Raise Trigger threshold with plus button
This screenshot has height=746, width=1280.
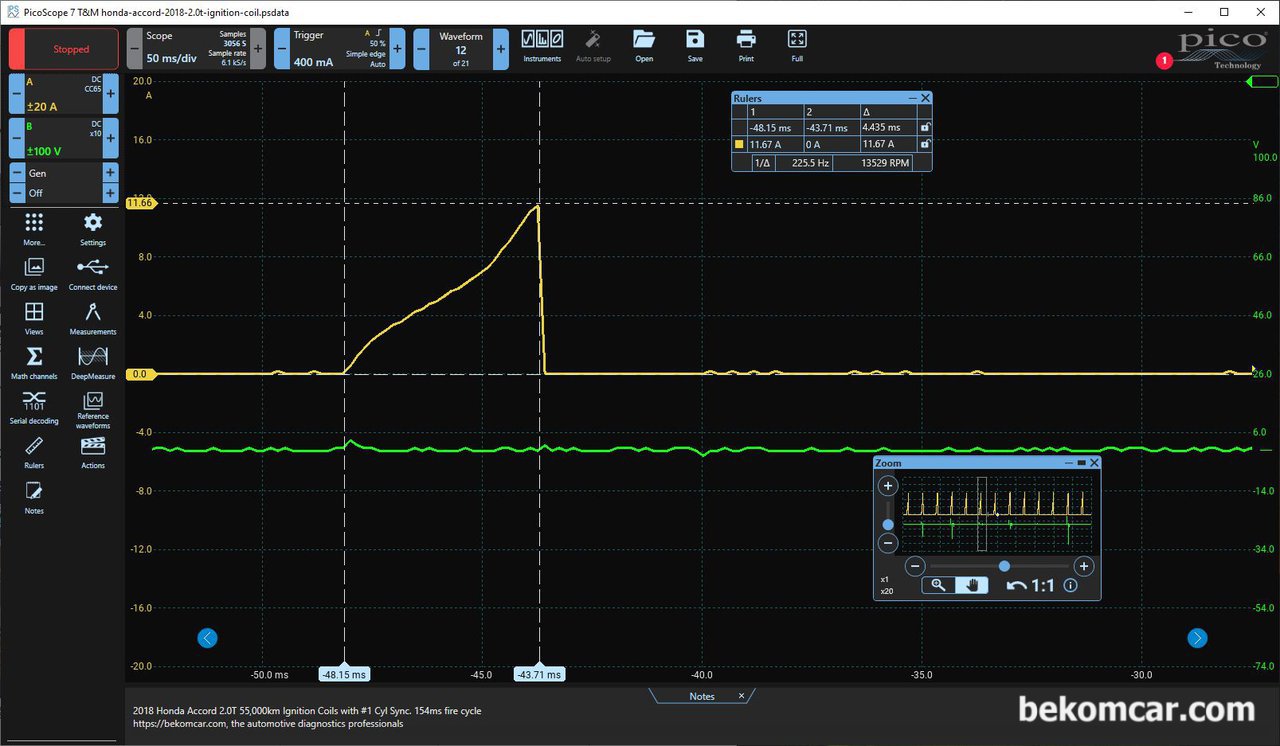click(397, 49)
